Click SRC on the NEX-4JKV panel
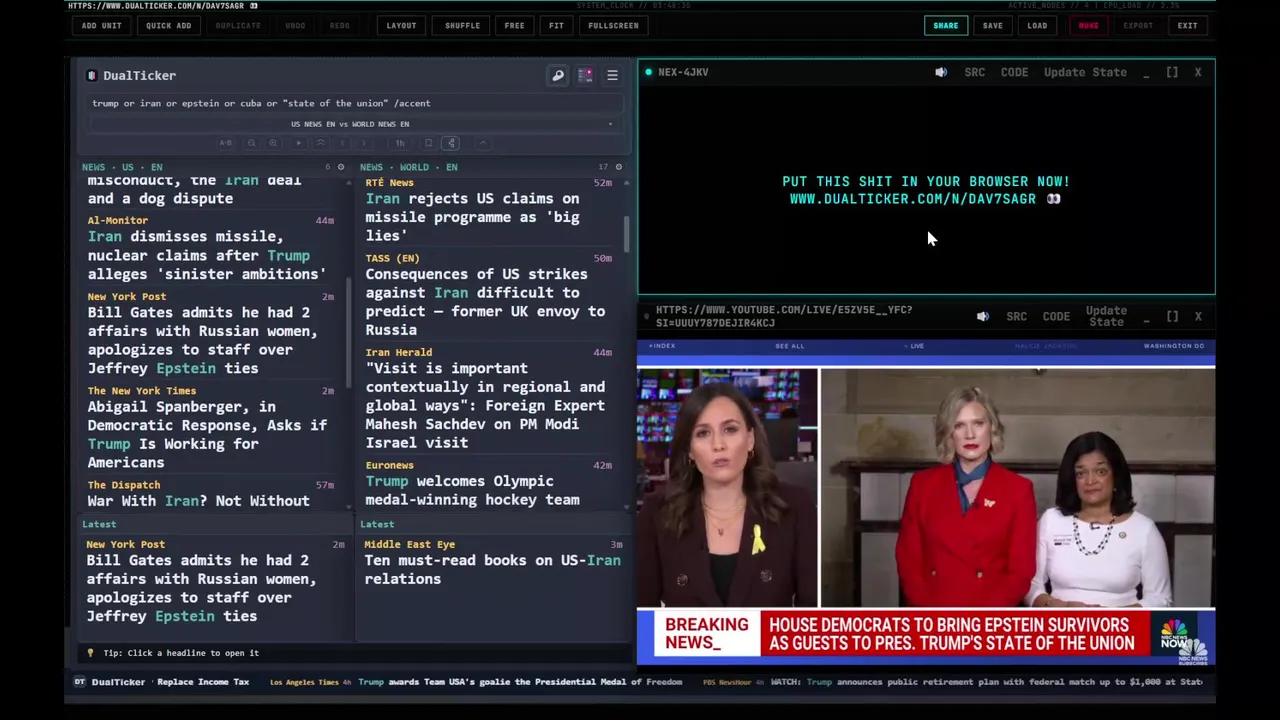This screenshot has width=1280, height=720. (x=975, y=72)
